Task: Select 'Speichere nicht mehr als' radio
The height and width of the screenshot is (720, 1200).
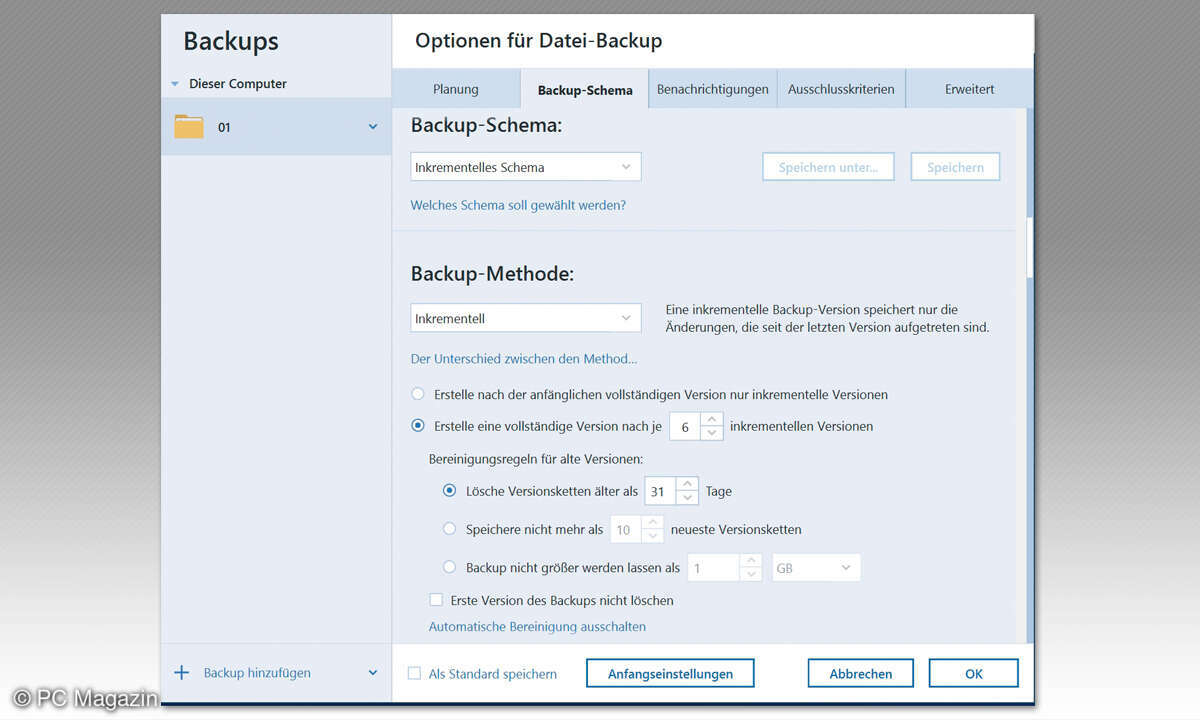Action: tap(450, 529)
